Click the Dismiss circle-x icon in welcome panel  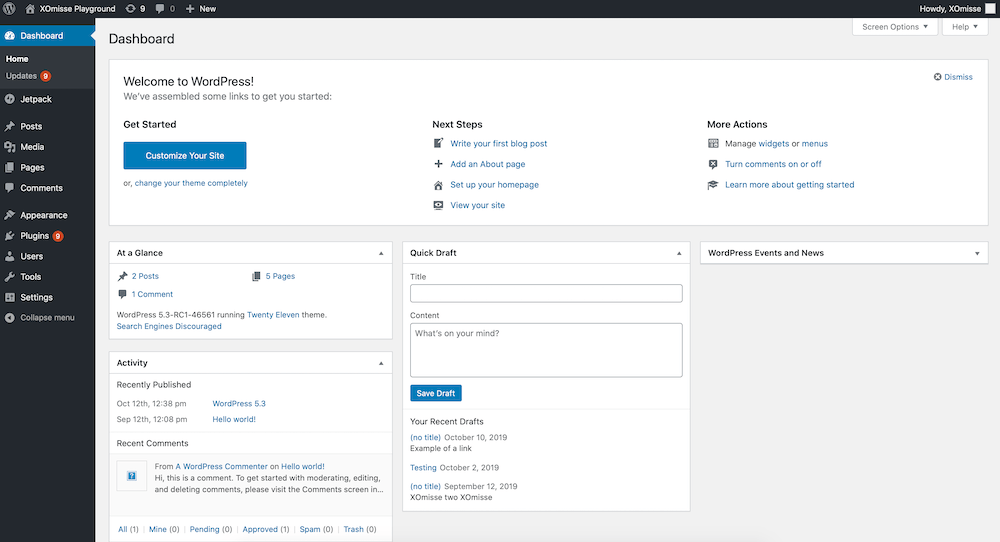coord(938,77)
